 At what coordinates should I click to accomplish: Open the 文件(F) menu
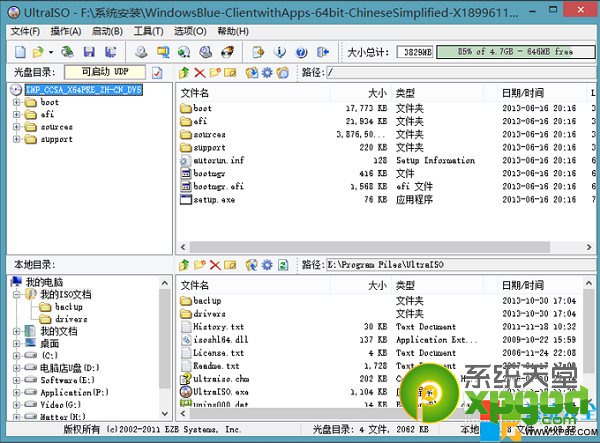pyautogui.click(x=25, y=32)
